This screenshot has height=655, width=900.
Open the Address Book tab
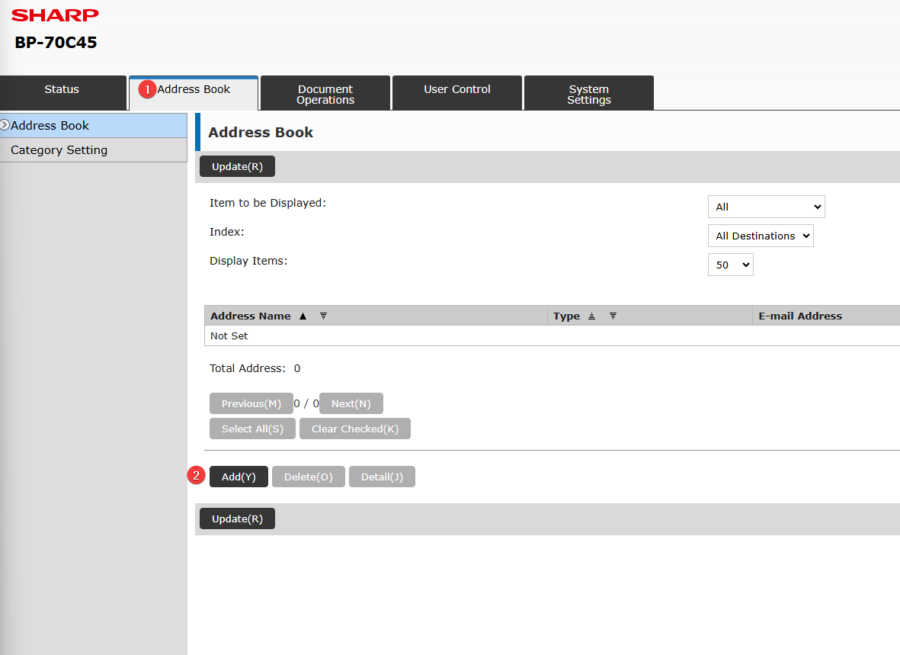pos(194,90)
